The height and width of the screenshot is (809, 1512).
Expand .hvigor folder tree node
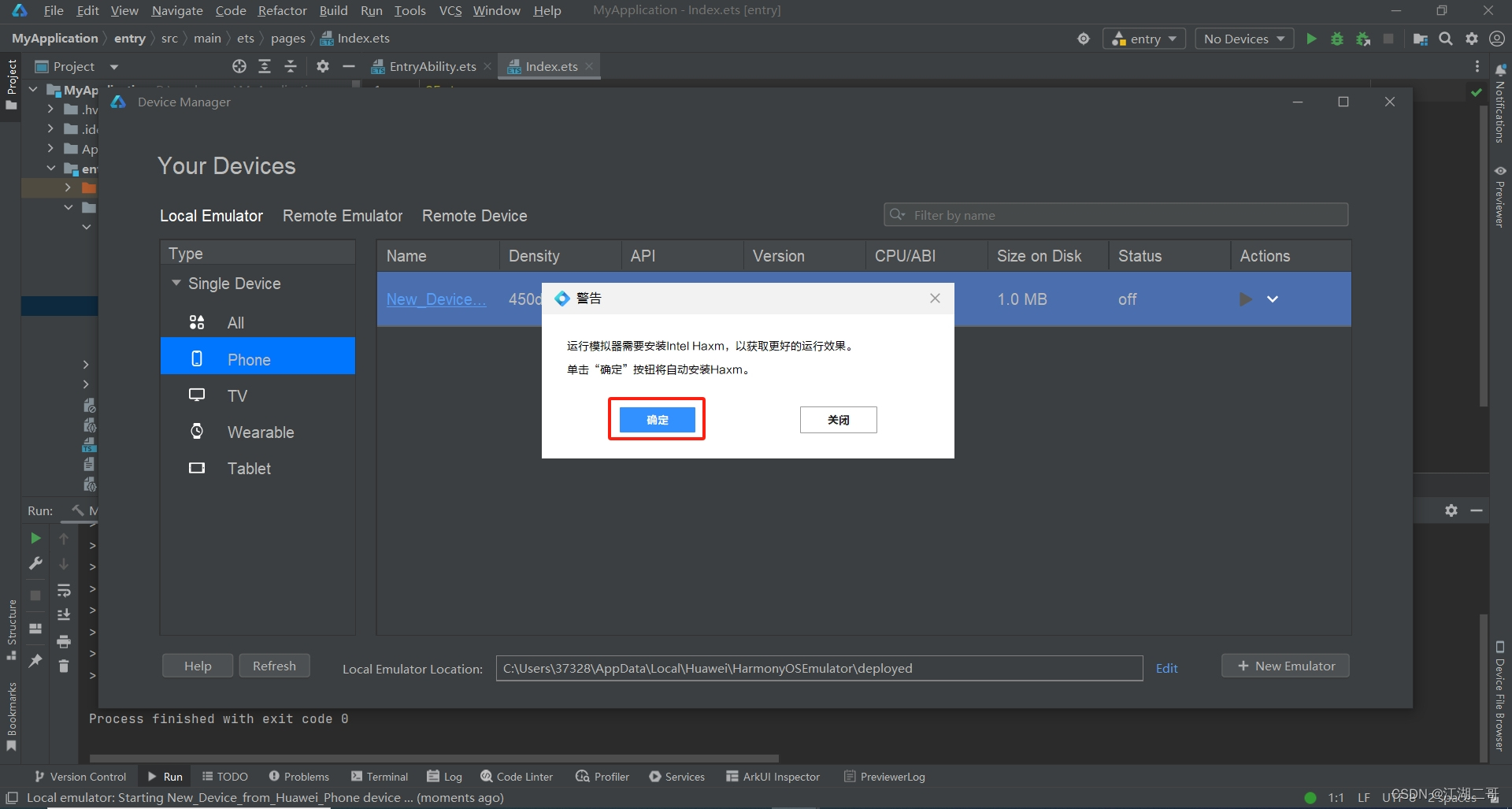pos(50,109)
